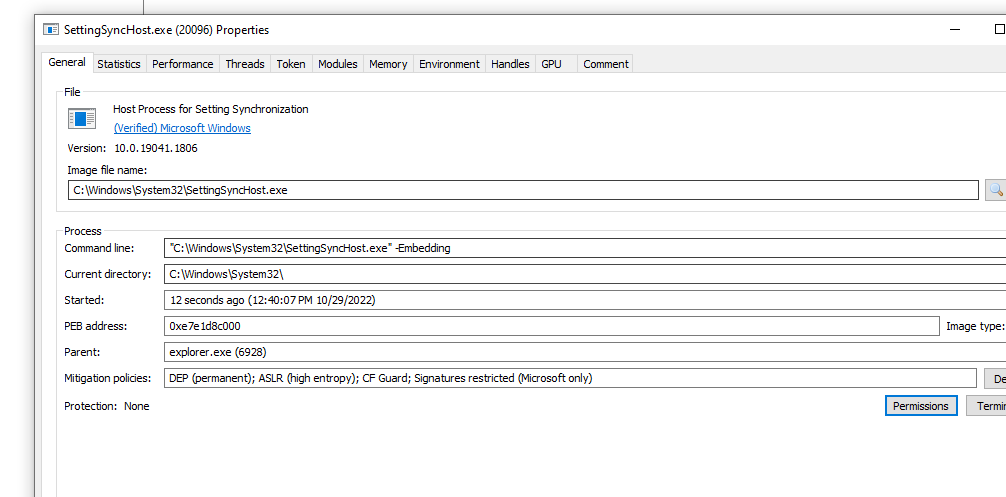Open the (Verified) Microsoft Windows link
Image resolution: width=1006 pixels, height=497 pixels.
click(x=182, y=128)
